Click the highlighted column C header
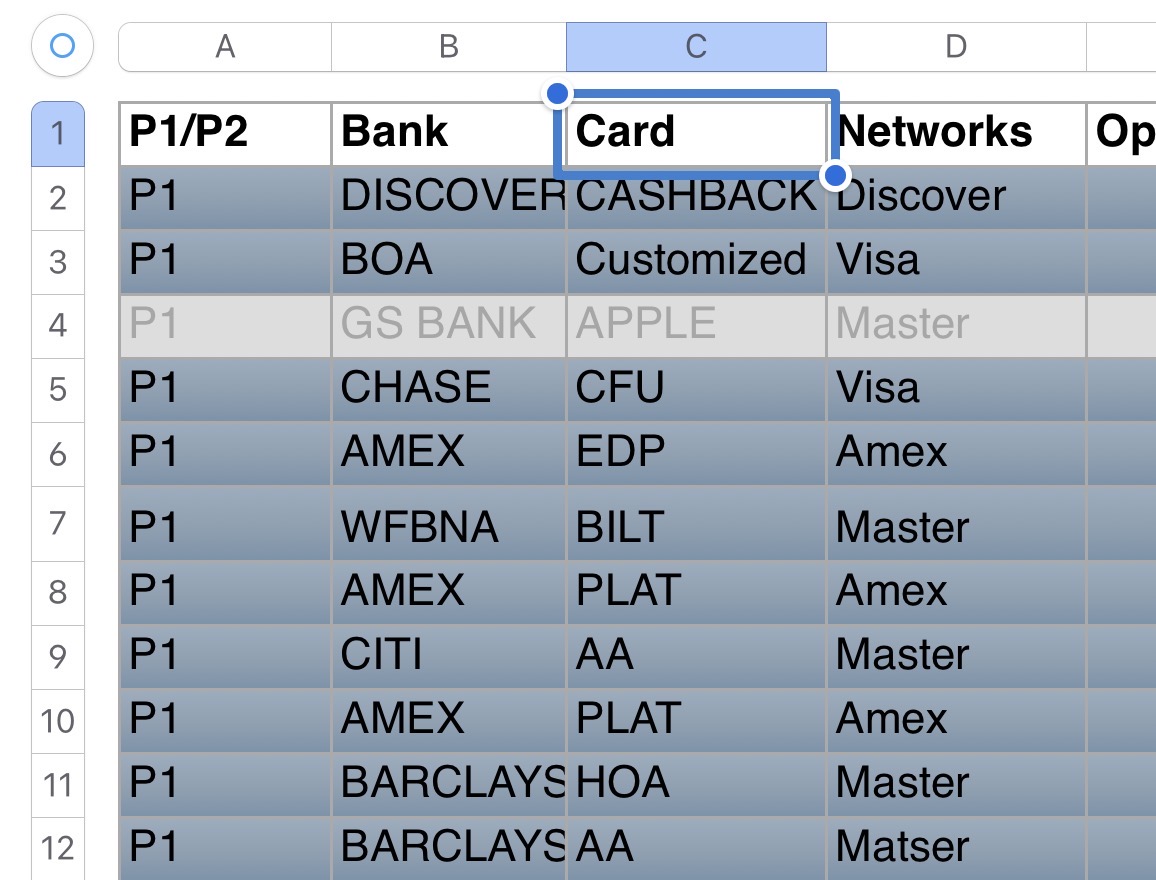 pos(696,47)
